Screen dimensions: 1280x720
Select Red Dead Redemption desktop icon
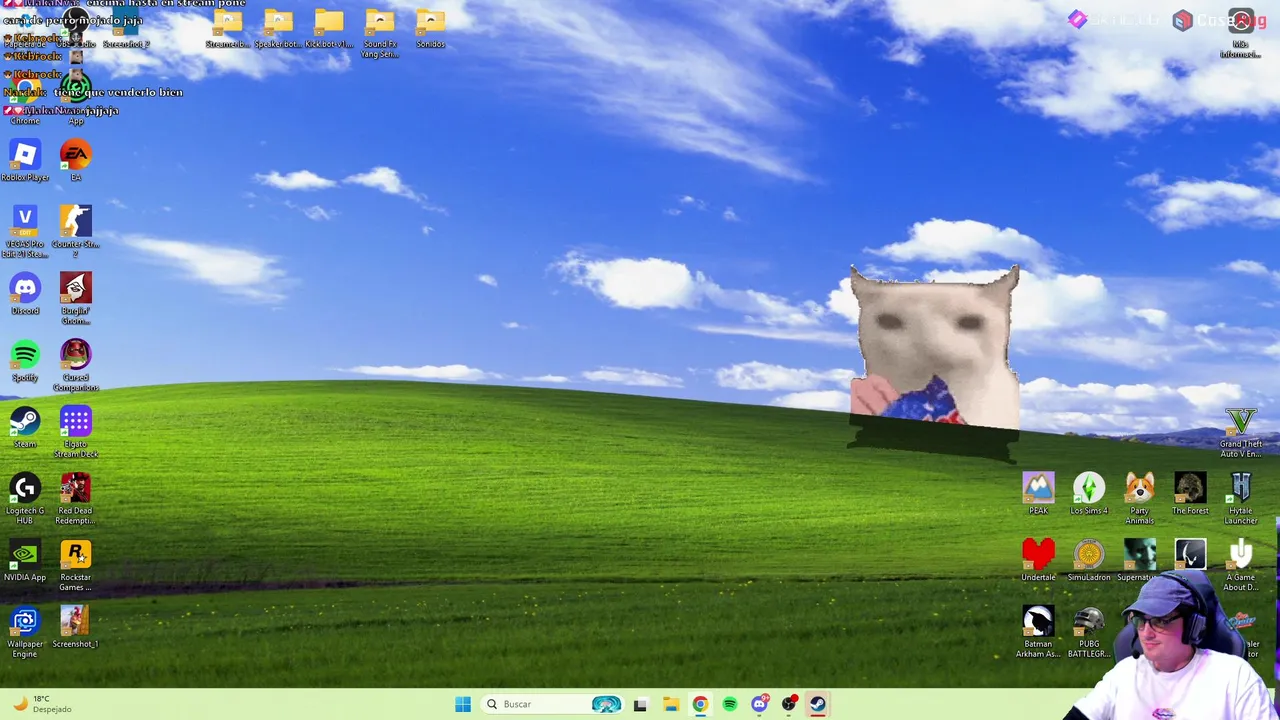[x=75, y=498]
